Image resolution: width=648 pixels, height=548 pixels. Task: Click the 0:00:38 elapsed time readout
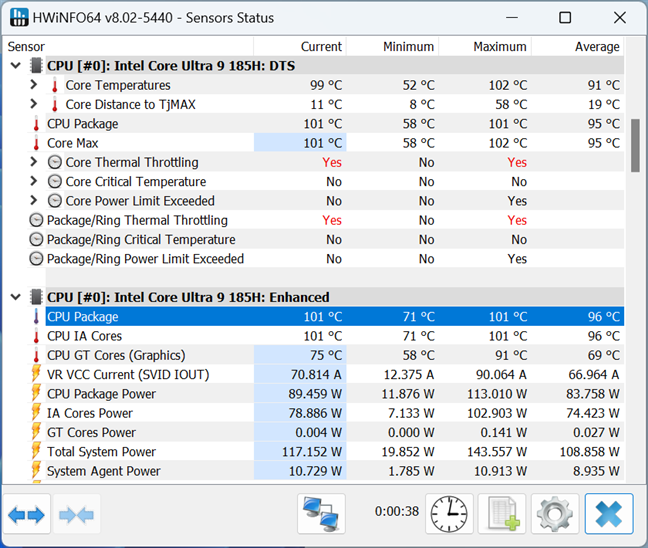[397, 511]
